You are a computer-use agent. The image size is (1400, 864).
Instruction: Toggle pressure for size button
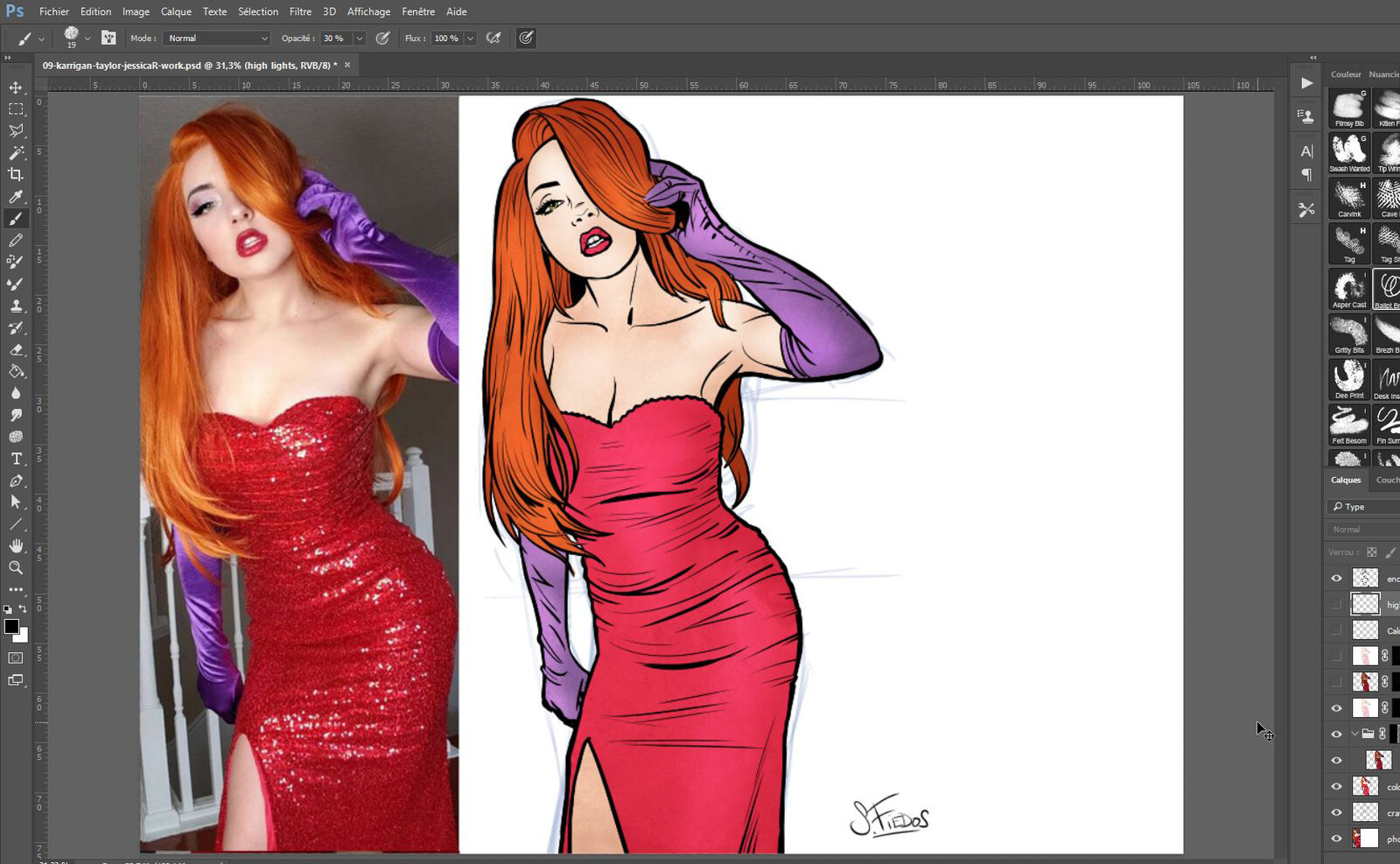click(526, 38)
